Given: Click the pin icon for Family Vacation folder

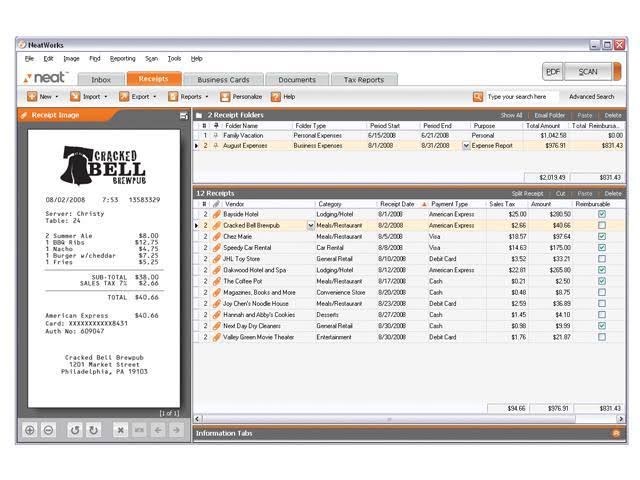Looking at the screenshot, I should 216,136.
